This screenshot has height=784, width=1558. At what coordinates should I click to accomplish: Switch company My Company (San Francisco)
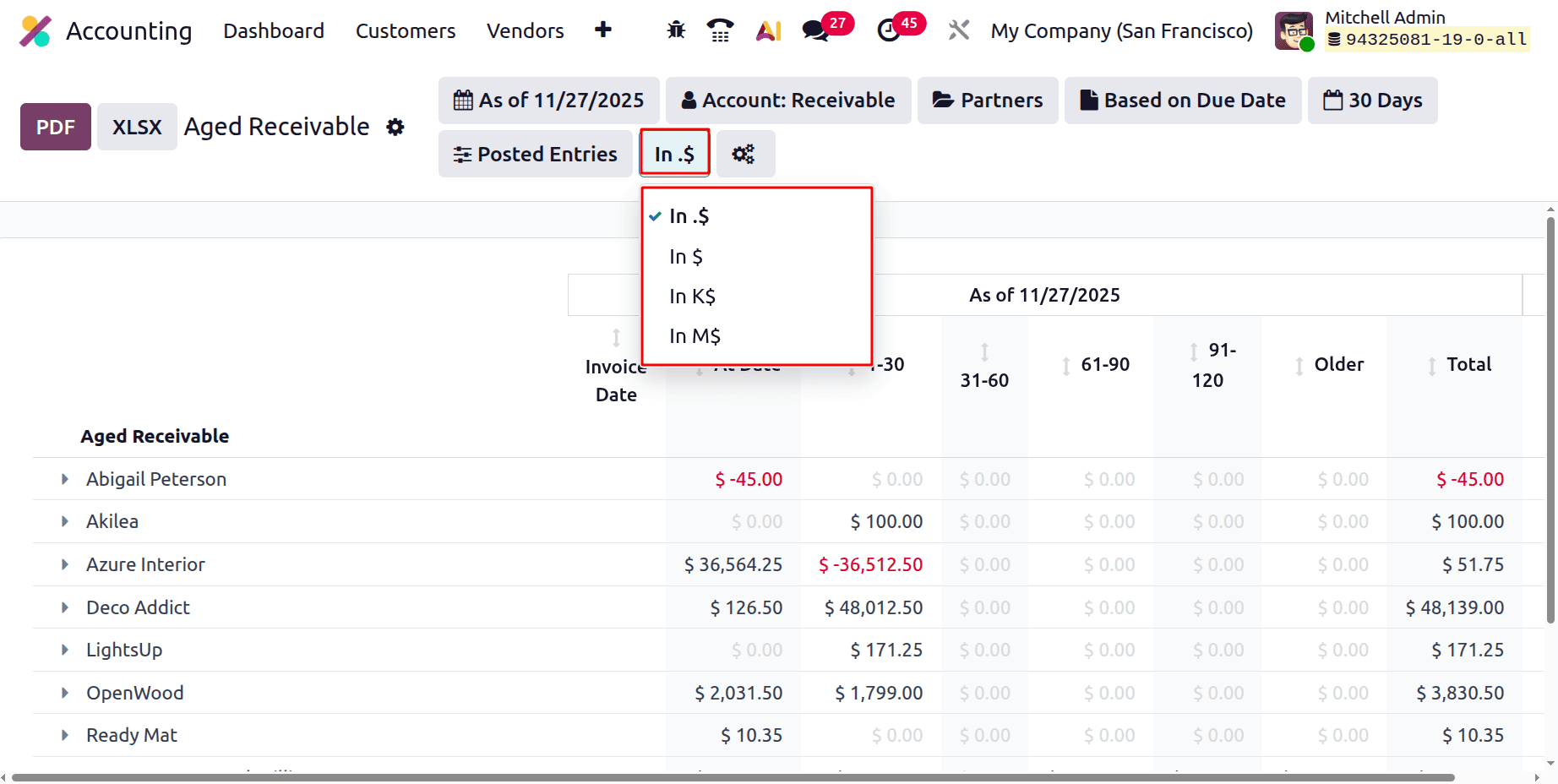tap(1122, 31)
